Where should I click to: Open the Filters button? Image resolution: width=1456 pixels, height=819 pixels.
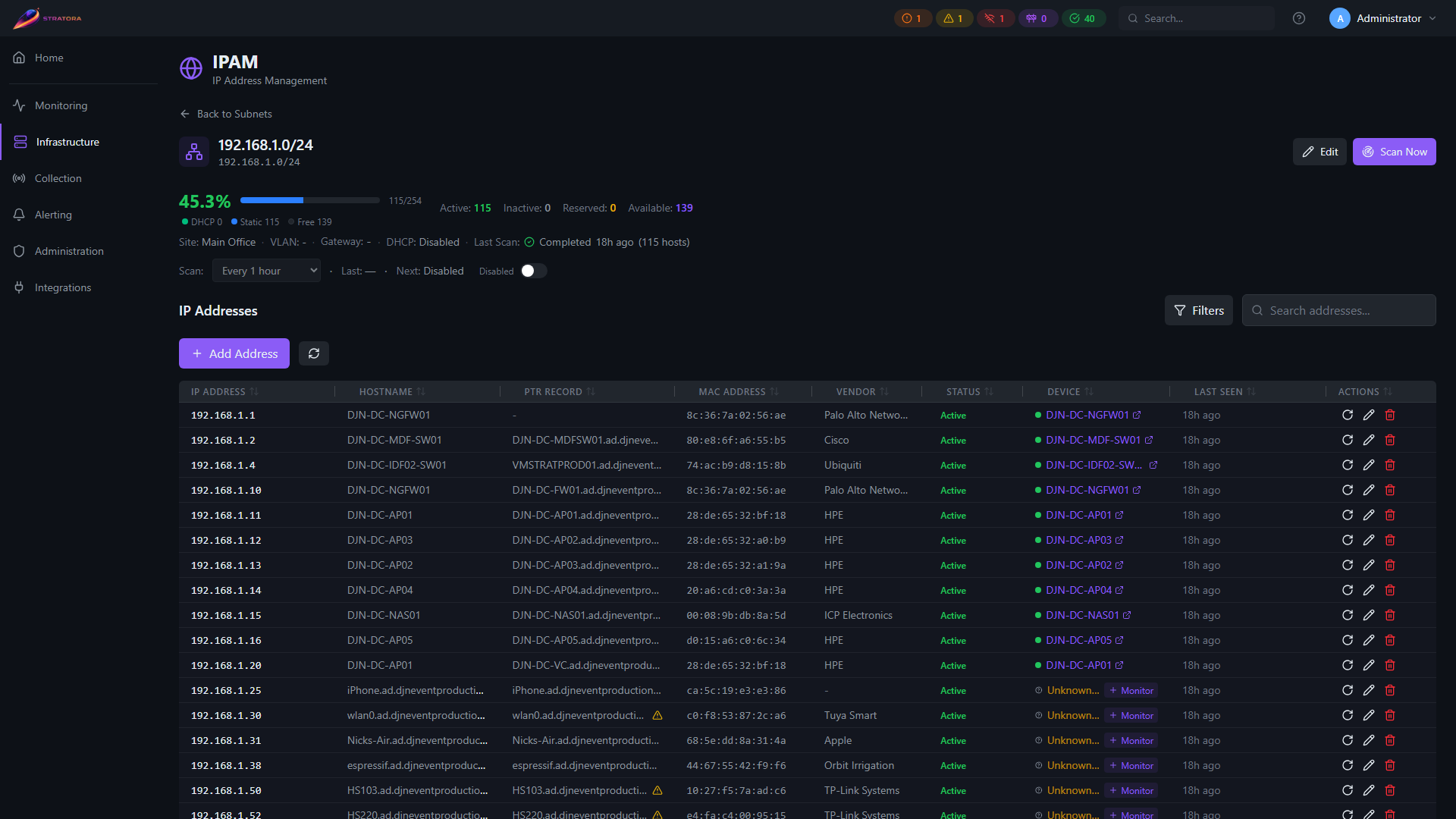[1198, 310]
